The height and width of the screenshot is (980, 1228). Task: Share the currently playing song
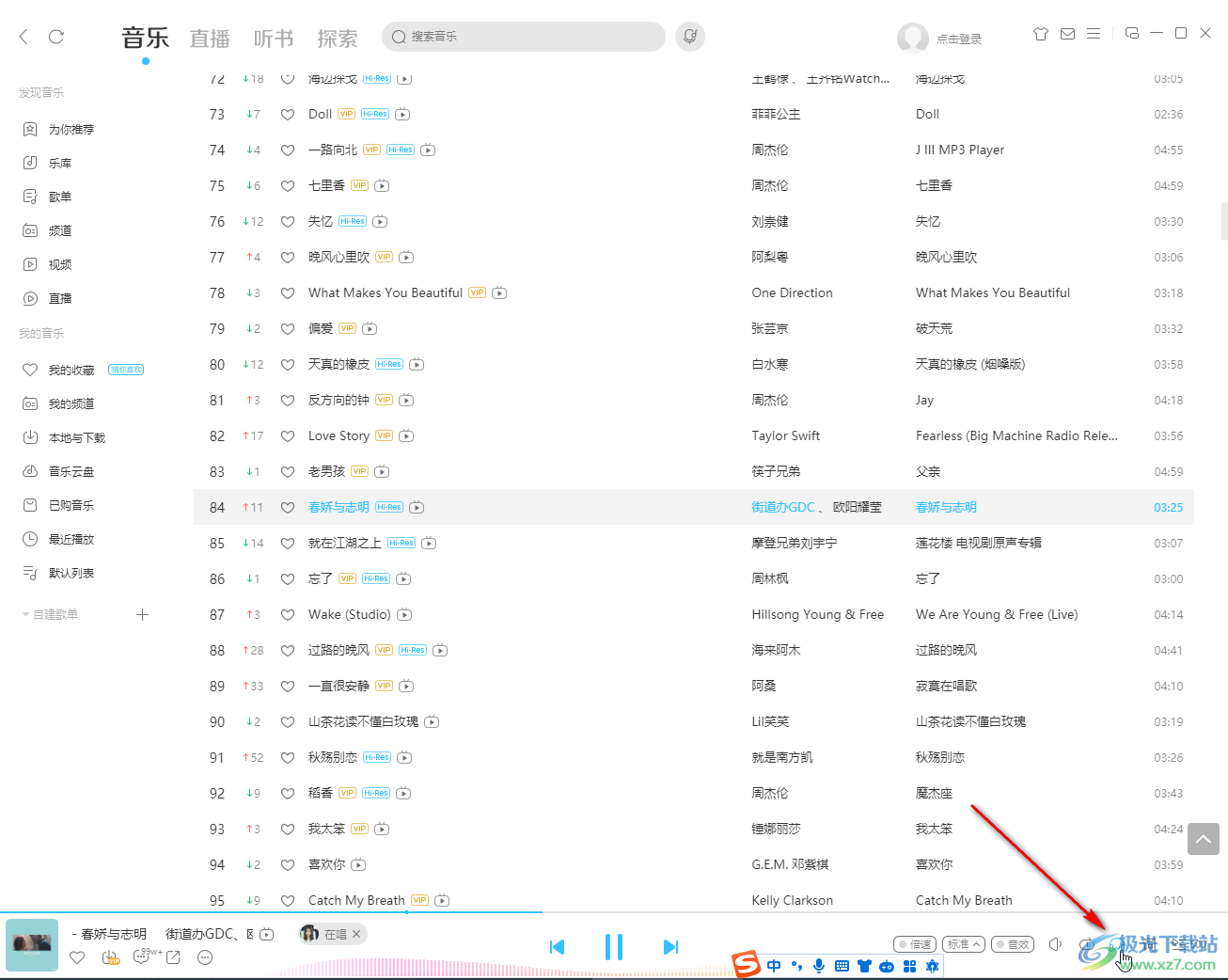tap(173, 957)
